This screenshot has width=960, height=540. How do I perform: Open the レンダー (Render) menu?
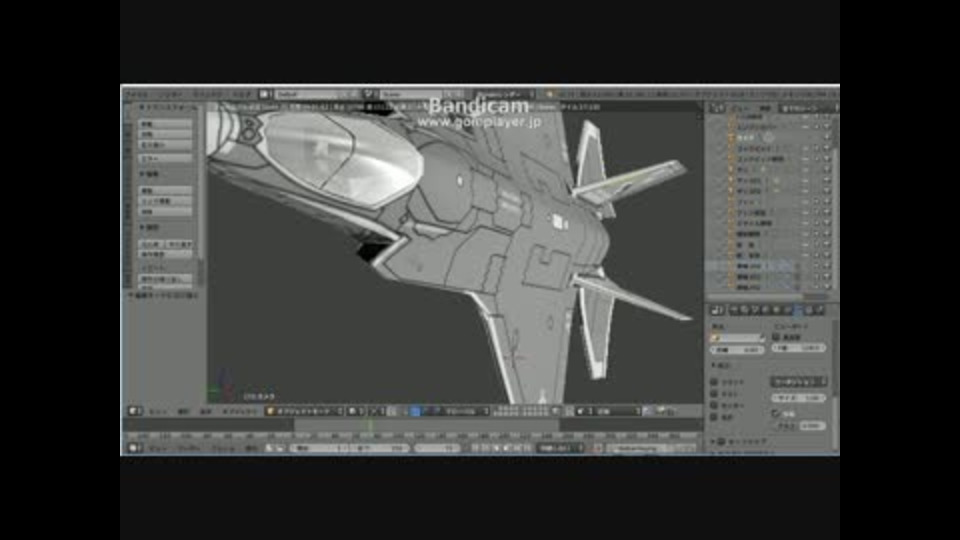[170, 94]
